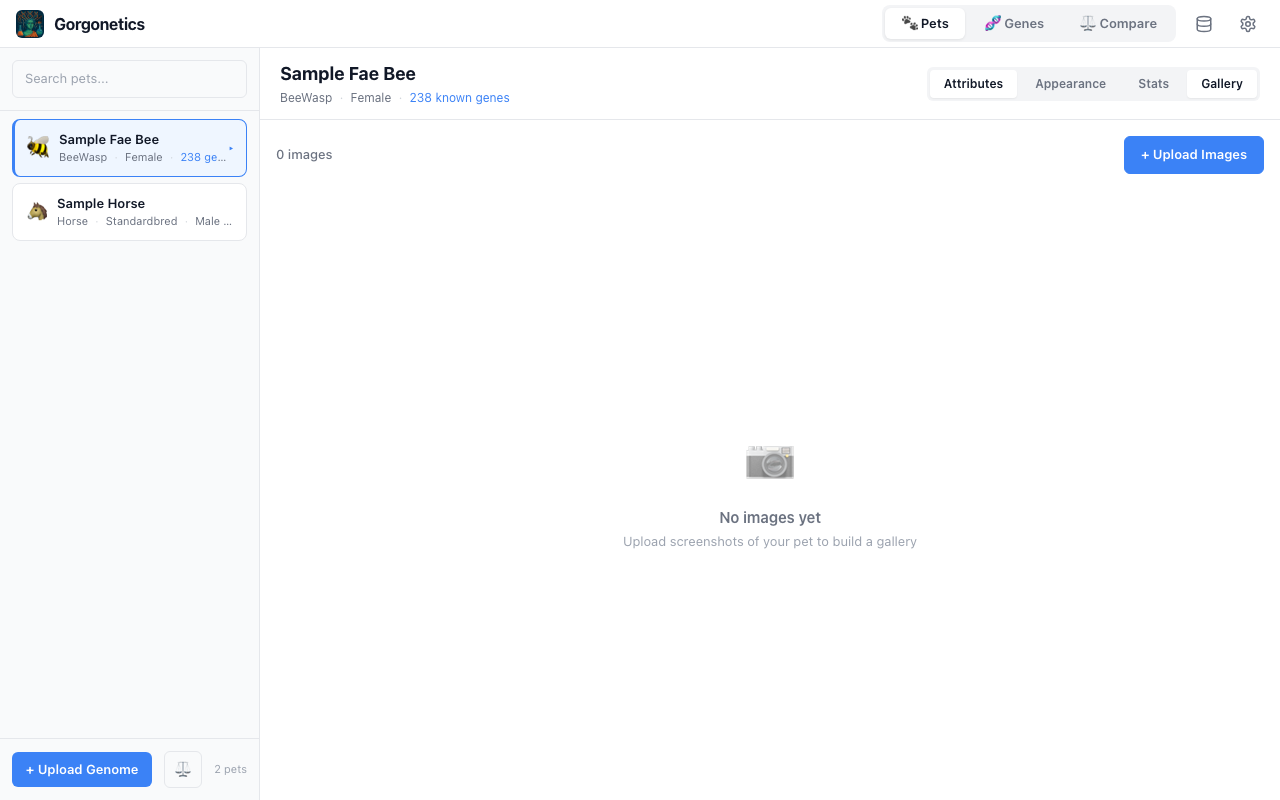Image resolution: width=1280 pixels, height=800 pixels.
Task: View the Stats tab
Action: coord(1153,84)
